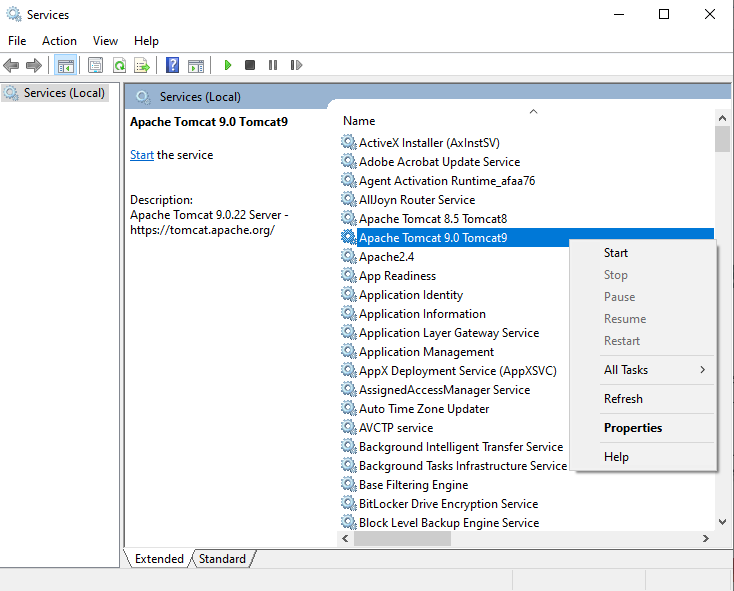Click the horizontal scrollbar thumb

tap(402, 539)
